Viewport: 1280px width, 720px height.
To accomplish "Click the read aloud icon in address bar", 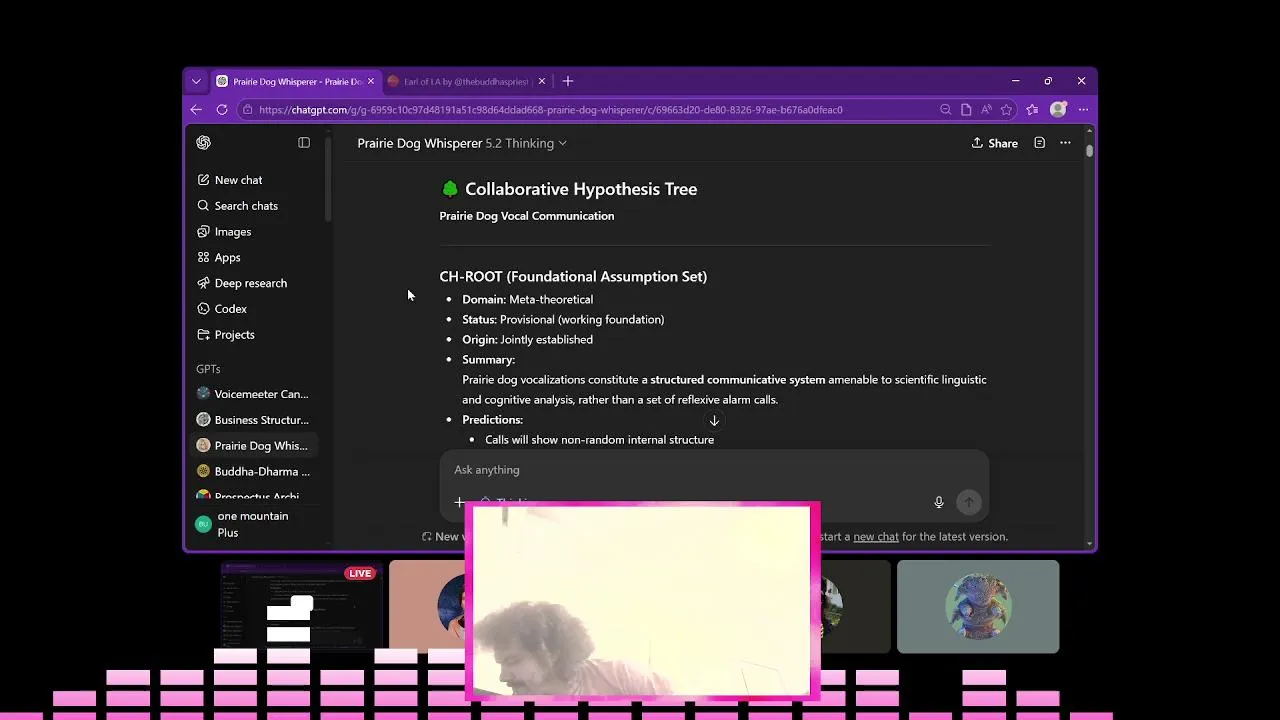I will point(986,110).
